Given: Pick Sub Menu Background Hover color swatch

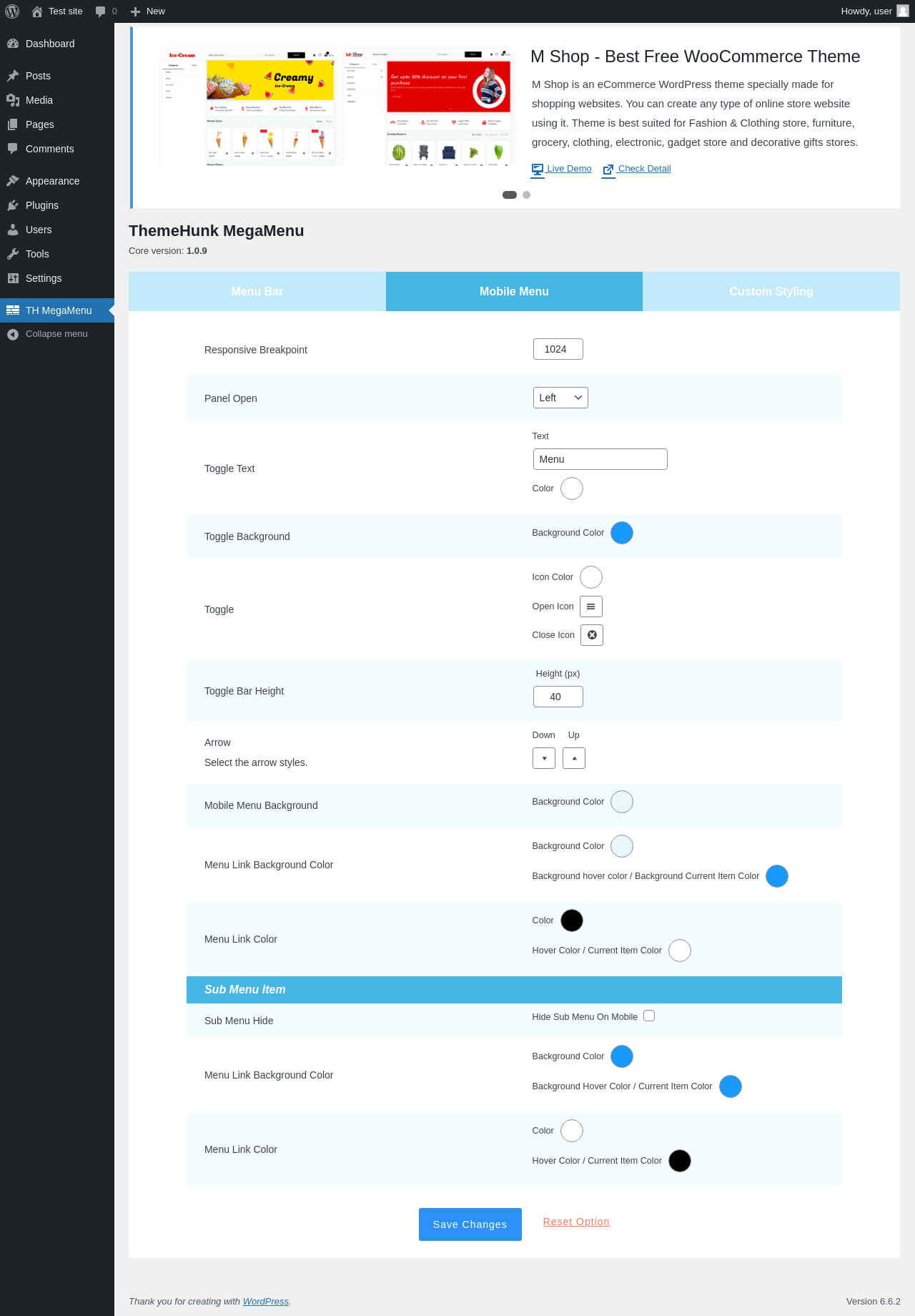Looking at the screenshot, I should (731, 1086).
